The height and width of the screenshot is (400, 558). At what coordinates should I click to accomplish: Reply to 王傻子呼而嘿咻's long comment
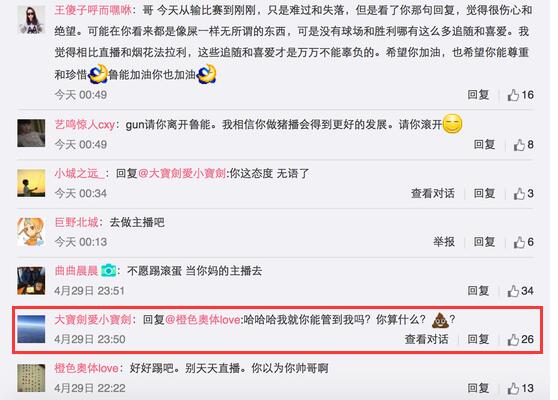(478, 95)
